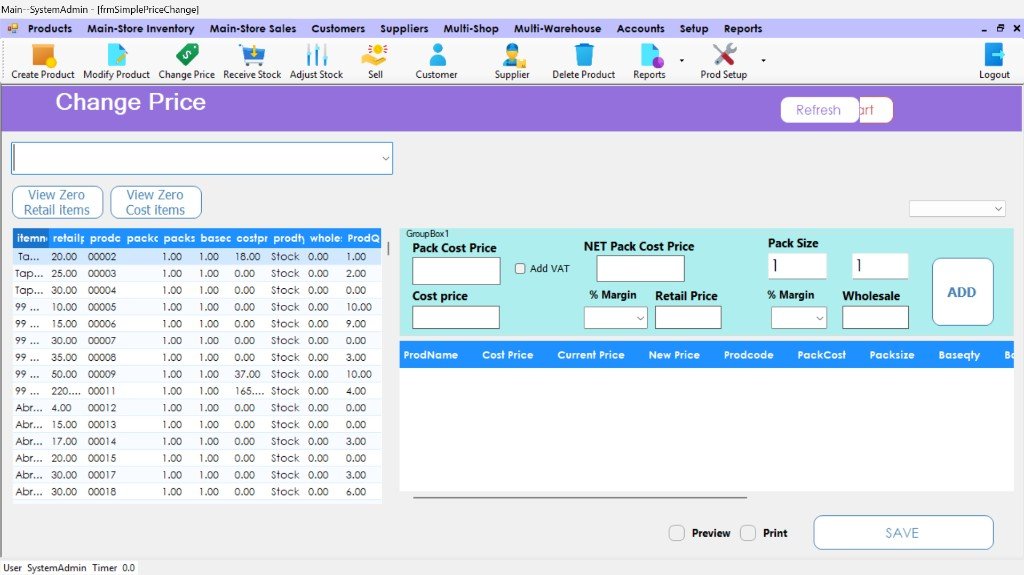Image resolution: width=1024 pixels, height=575 pixels.
Task: Click the ADD button
Action: click(963, 292)
